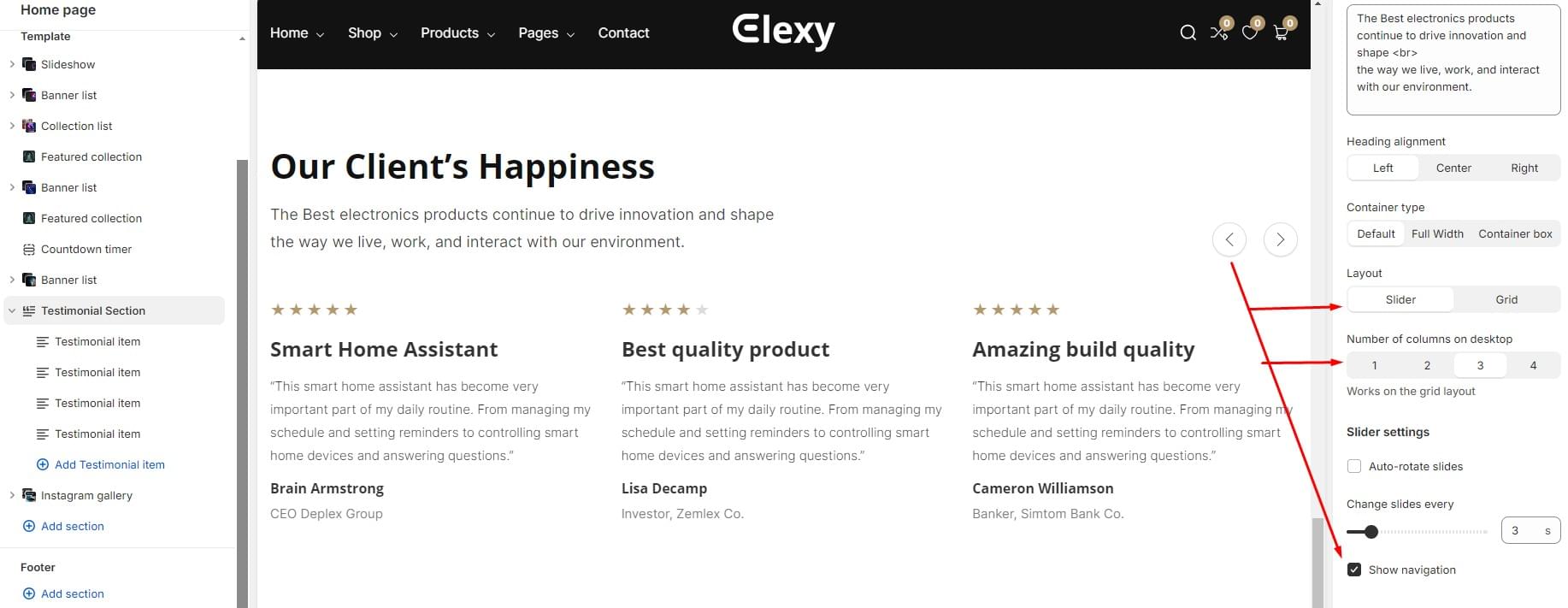Click the Change slides every slider handle
This screenshot has width=1568, height=608.
click(x=1371, y=532)
